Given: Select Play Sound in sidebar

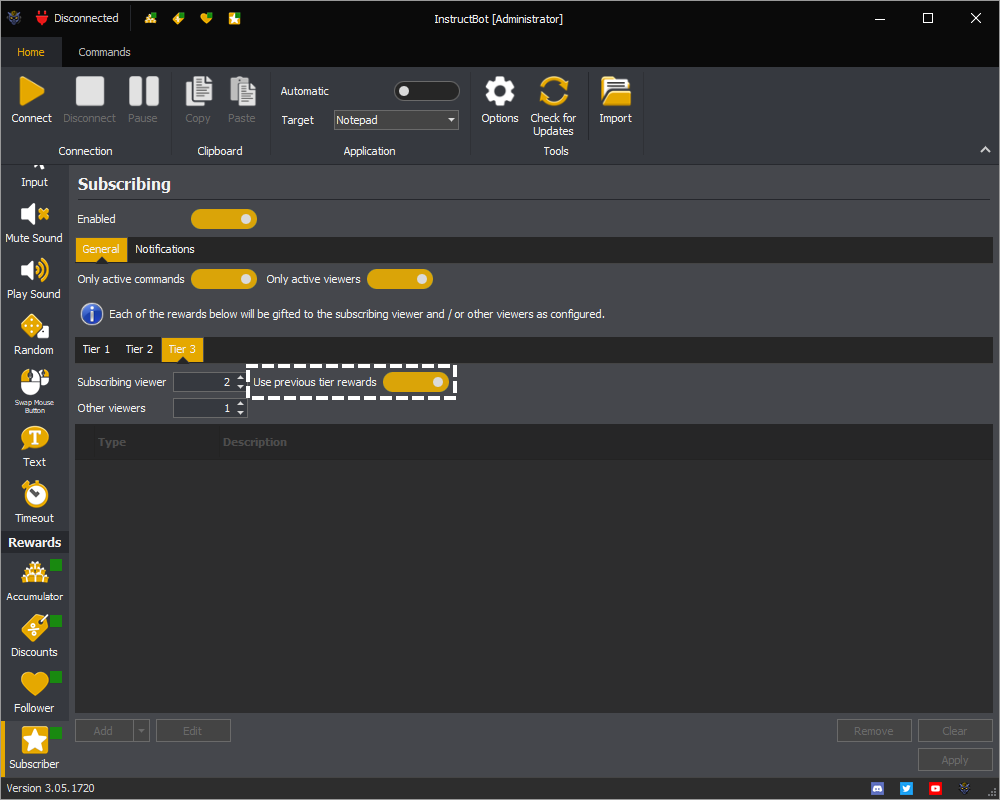Looking at the screenshot, I should click(34, 279).
